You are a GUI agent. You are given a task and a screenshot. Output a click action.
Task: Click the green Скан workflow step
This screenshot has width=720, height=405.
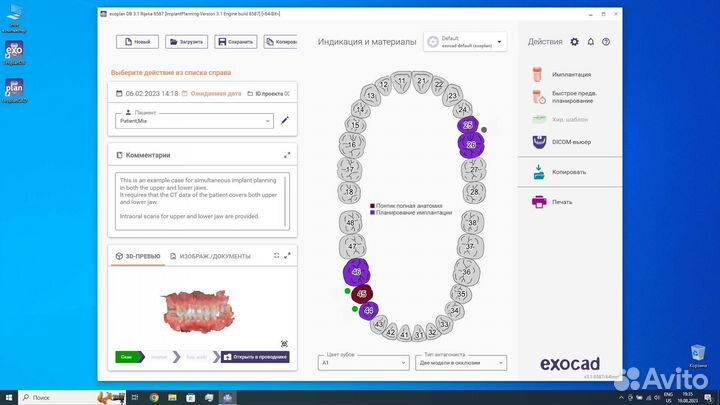[x=128, y=357]
